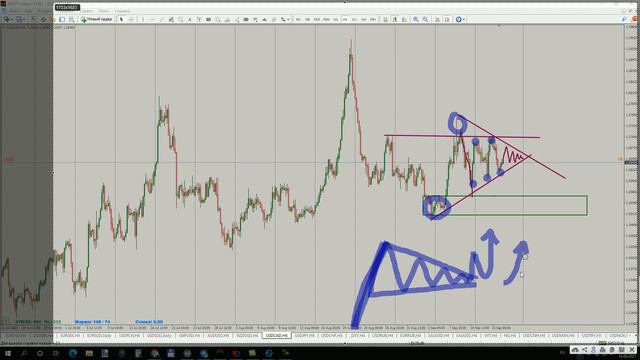Toggle chart shift icon

(447, 19)
